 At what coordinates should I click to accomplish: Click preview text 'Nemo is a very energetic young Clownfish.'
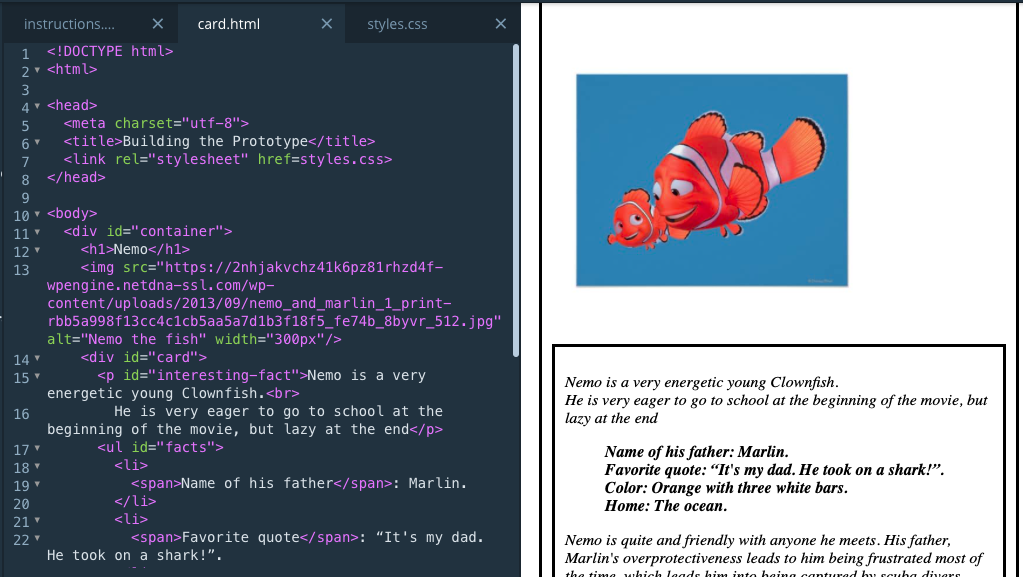click(x=701, y=382)
